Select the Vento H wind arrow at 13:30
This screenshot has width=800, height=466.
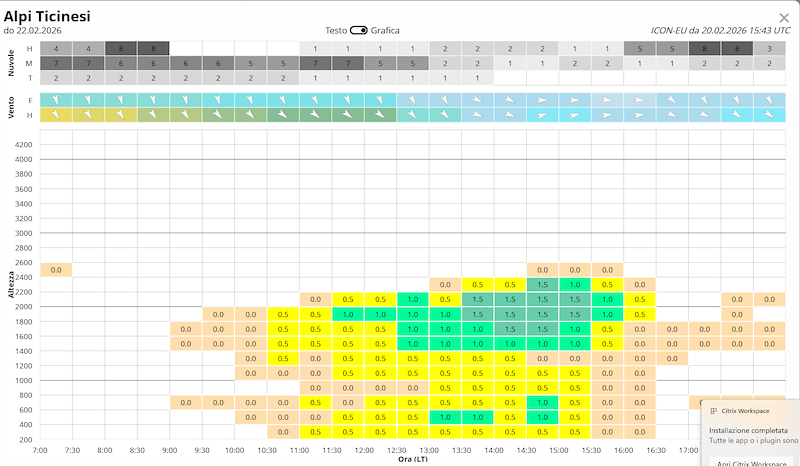(x=478, y=115)
